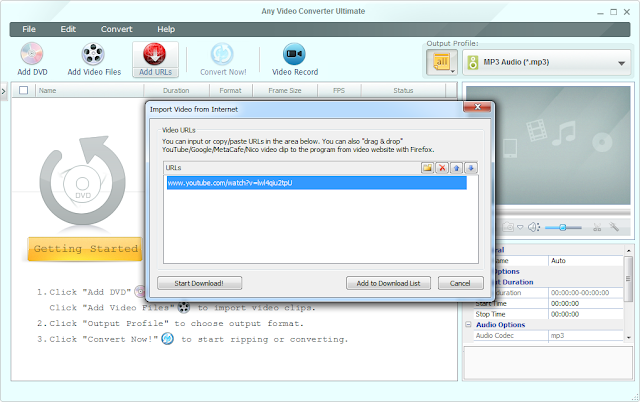
Task: Move the selected URL up with the up arrow
Action: pos(456,168)
